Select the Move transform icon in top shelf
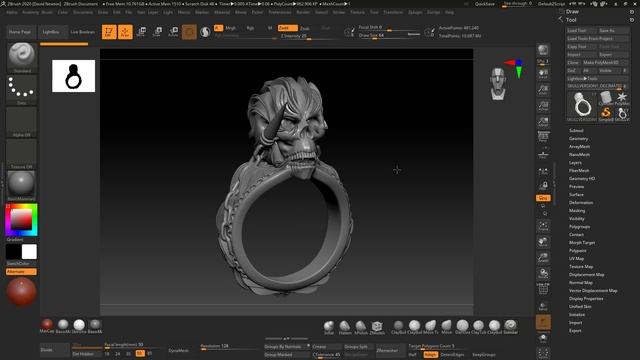 click(x=141, y=31)
